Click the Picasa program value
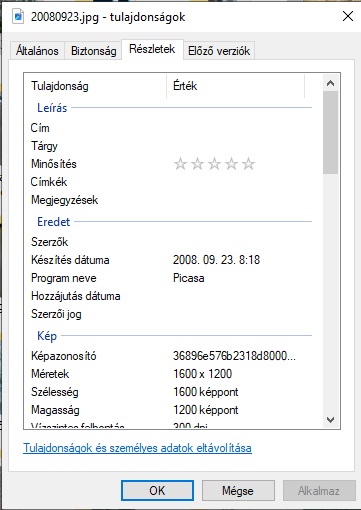Viewport: 361px width, 510px height. [x=189, y=278]
